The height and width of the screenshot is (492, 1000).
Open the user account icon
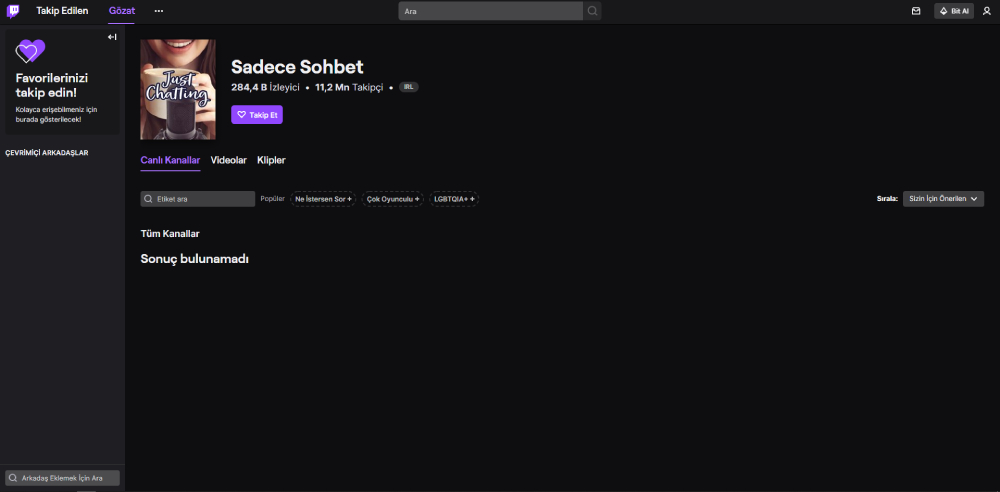[987, 11]
